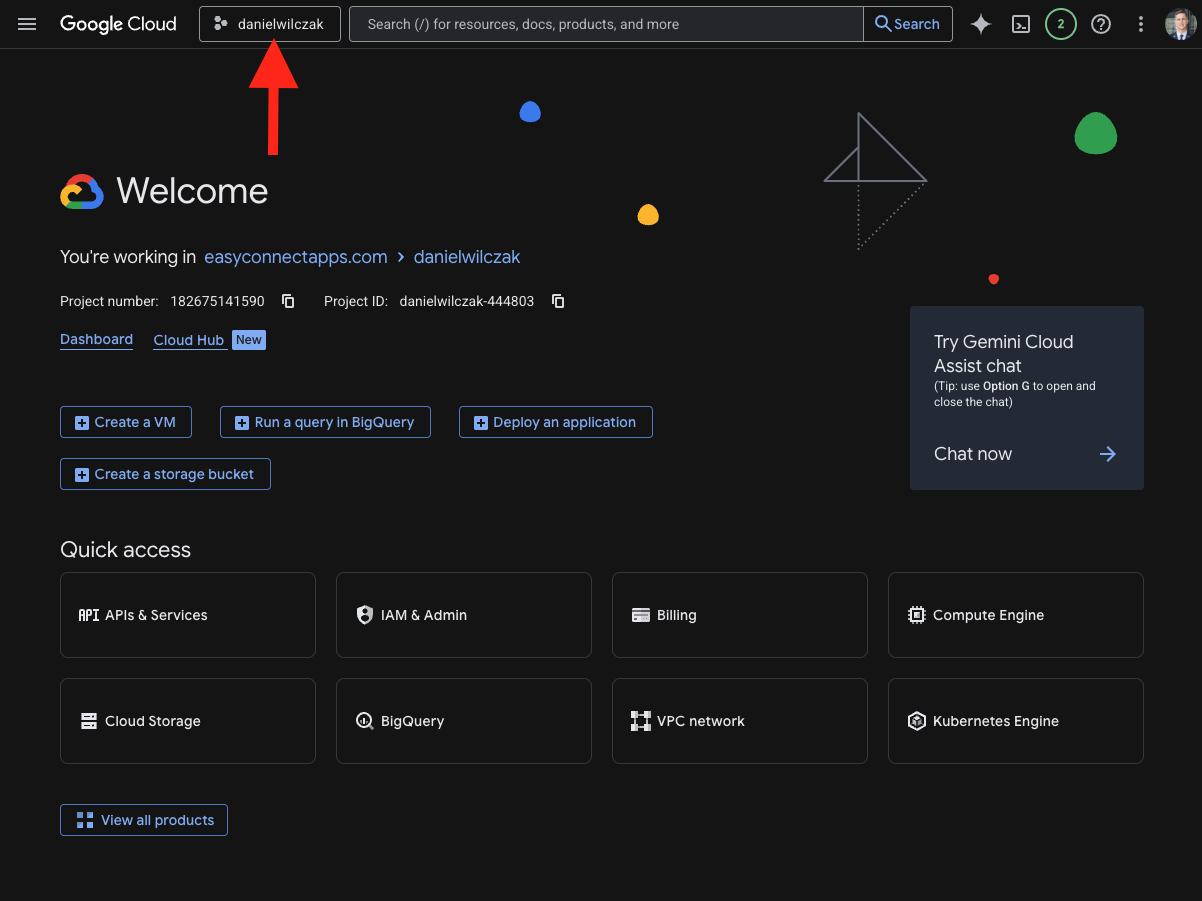Open the easyconnectapps.com organization link
This screenshot has height=901, width=1202.
click(295, 257)
